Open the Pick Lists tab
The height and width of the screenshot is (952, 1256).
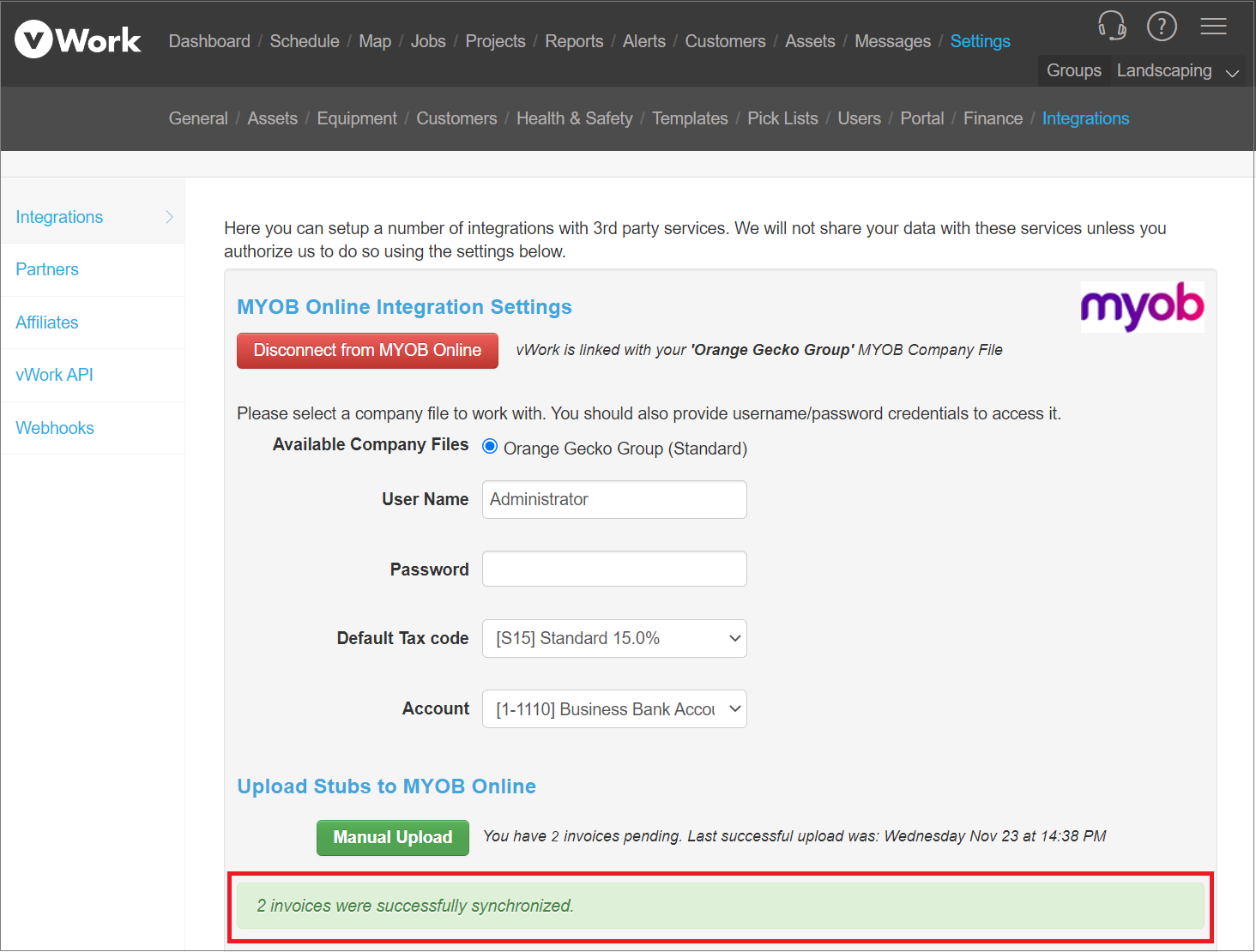pyautogui.click(x=782, y=118)
